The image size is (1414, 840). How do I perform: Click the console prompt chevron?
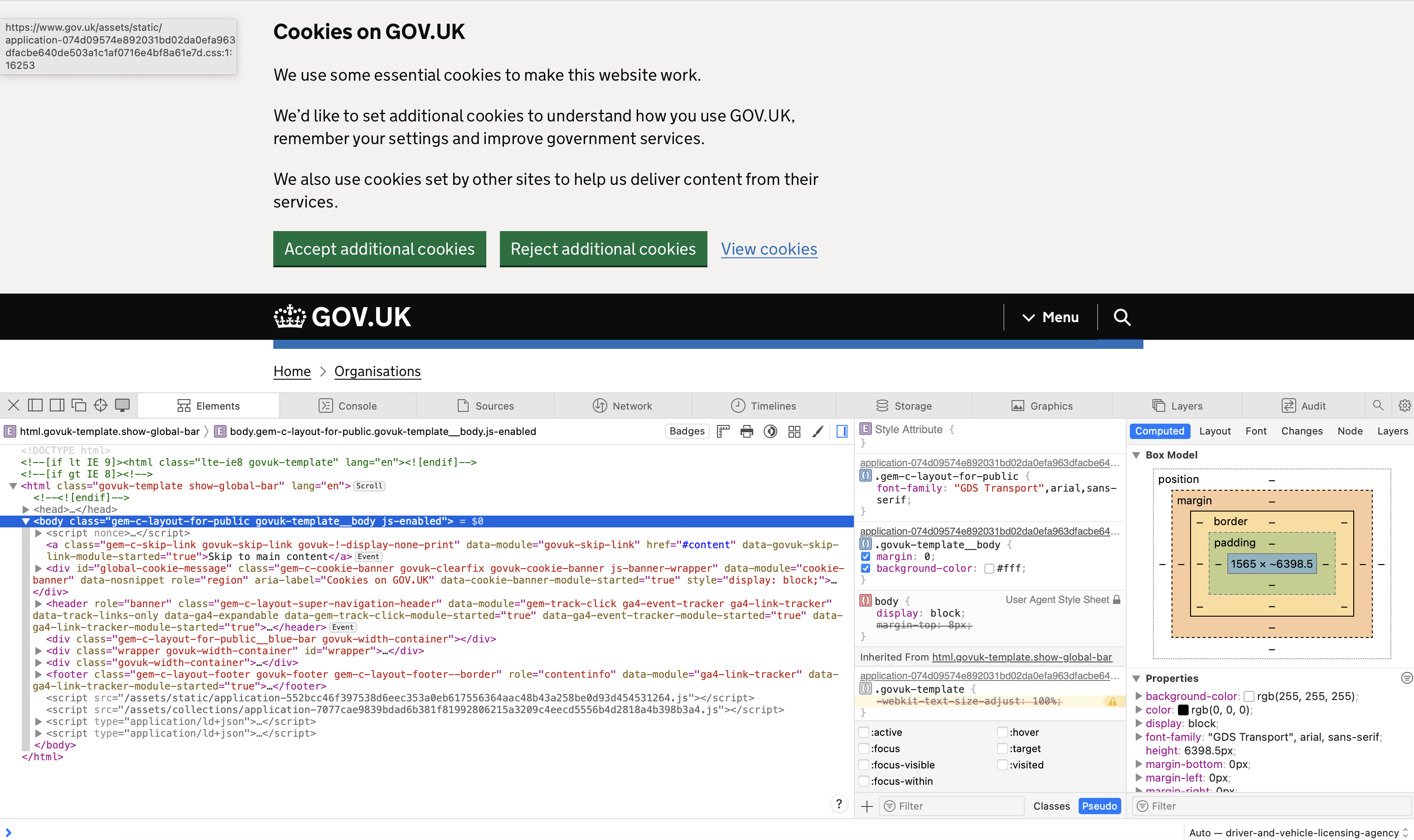[9, 833]
